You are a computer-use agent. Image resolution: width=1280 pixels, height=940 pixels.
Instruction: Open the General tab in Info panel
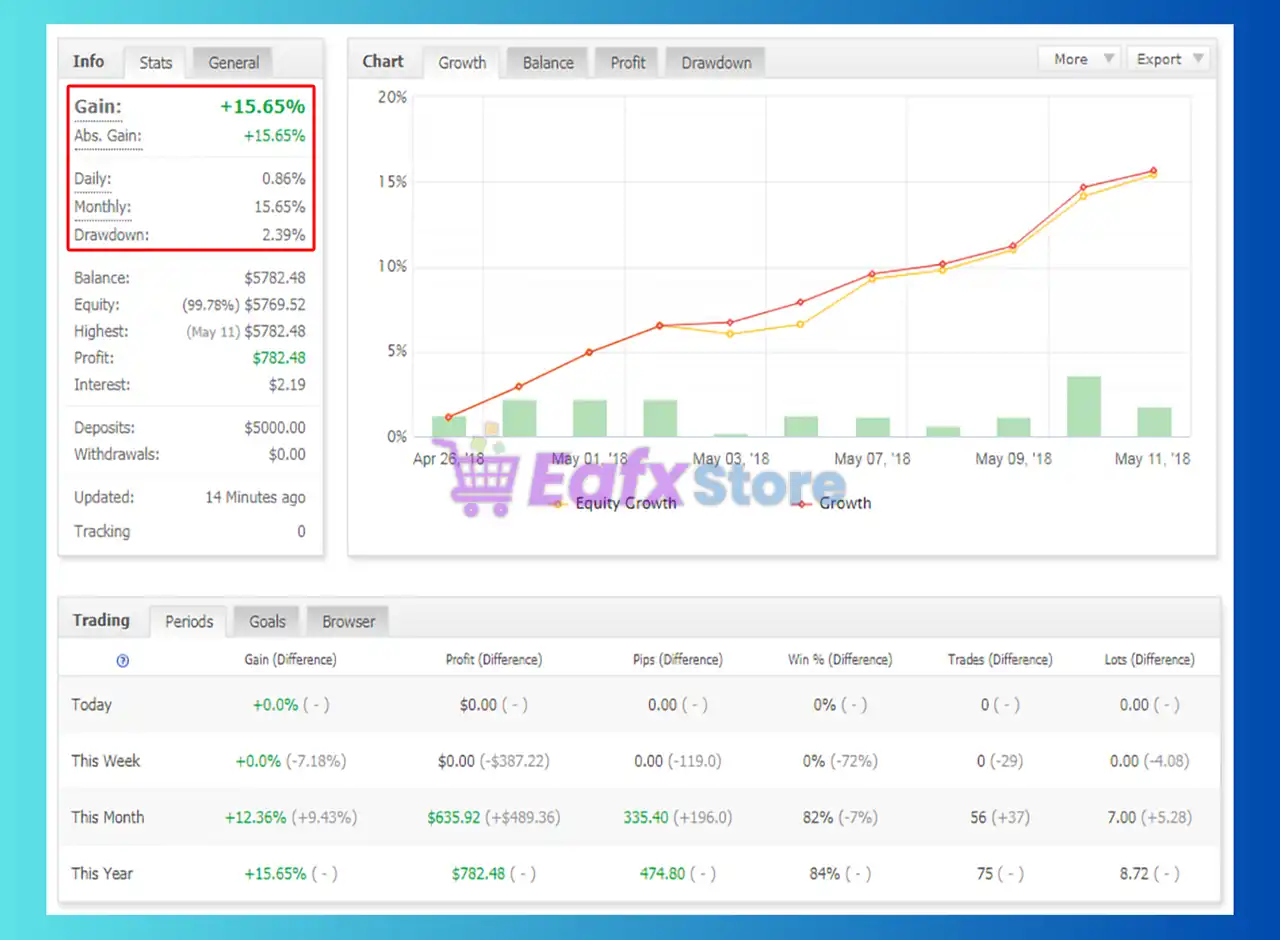(x=234, y=62)
